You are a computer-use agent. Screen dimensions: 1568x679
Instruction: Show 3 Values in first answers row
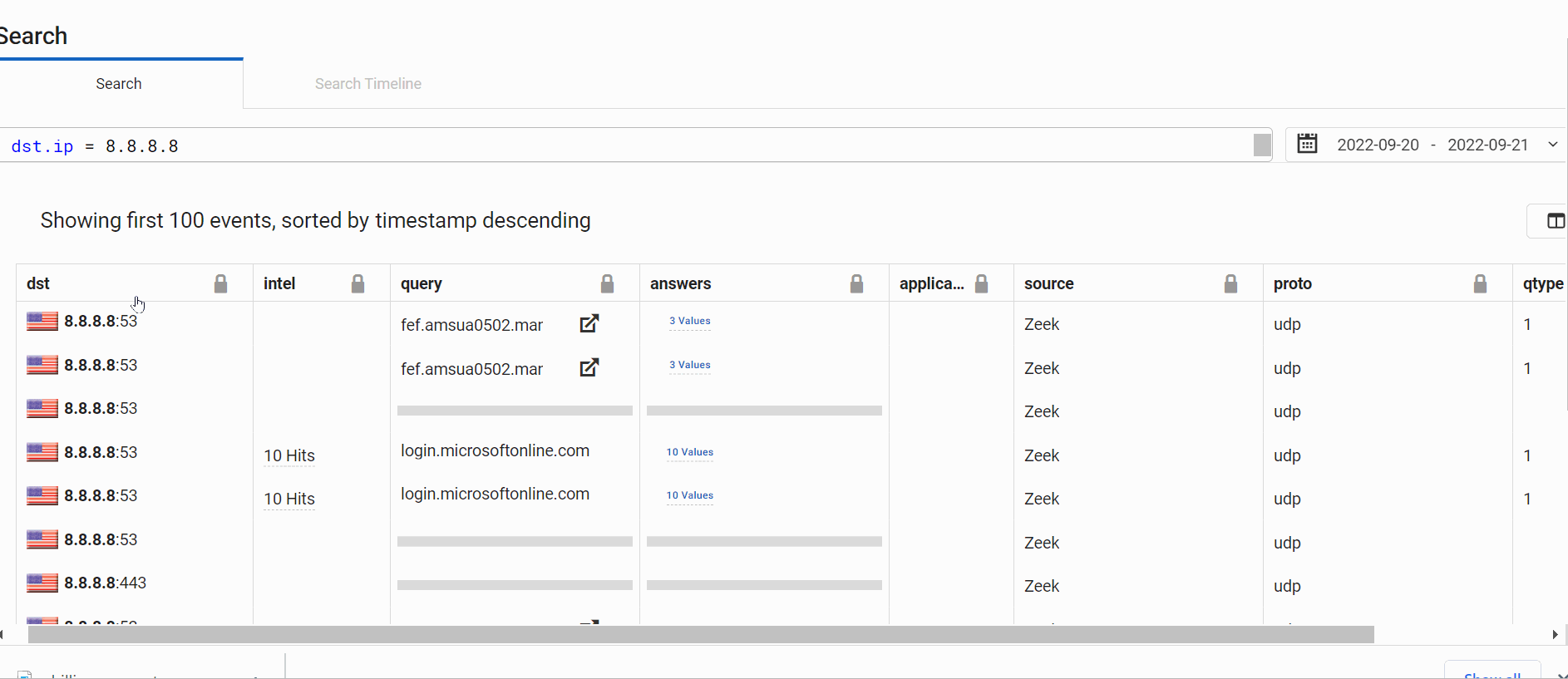coord(690,321)
